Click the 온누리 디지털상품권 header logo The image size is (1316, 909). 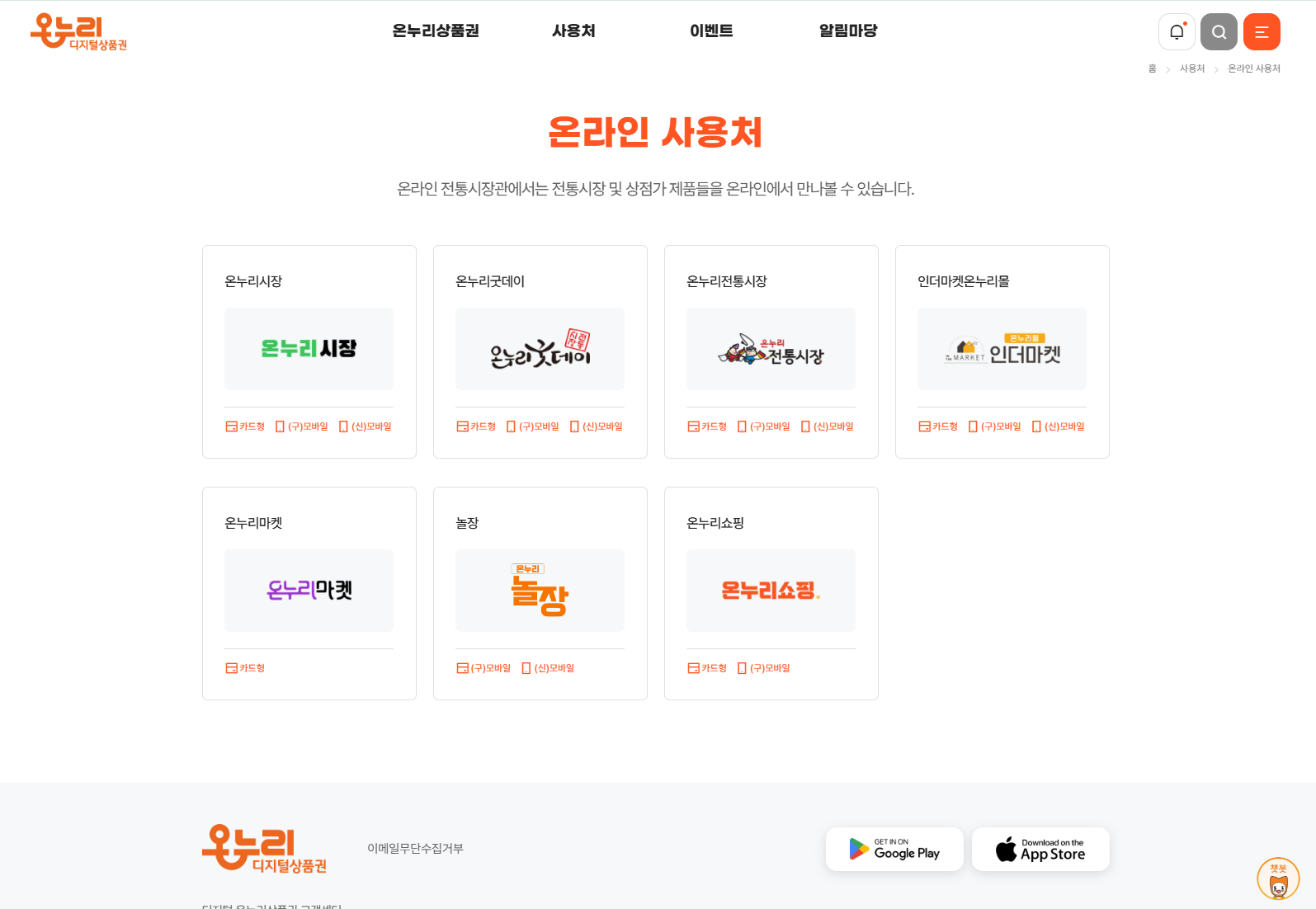pyautogui.click(x=79, y=32)
